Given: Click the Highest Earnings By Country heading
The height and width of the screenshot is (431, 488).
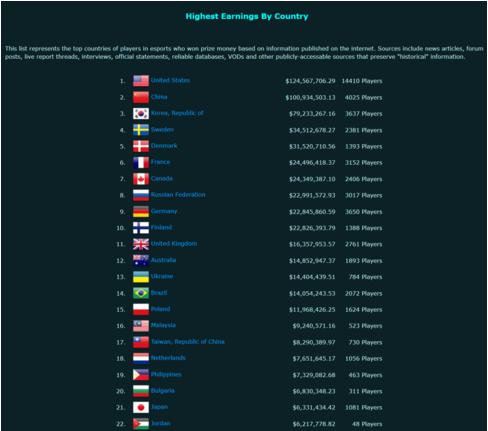Looking at the screenshot, I should coord(247,16).
